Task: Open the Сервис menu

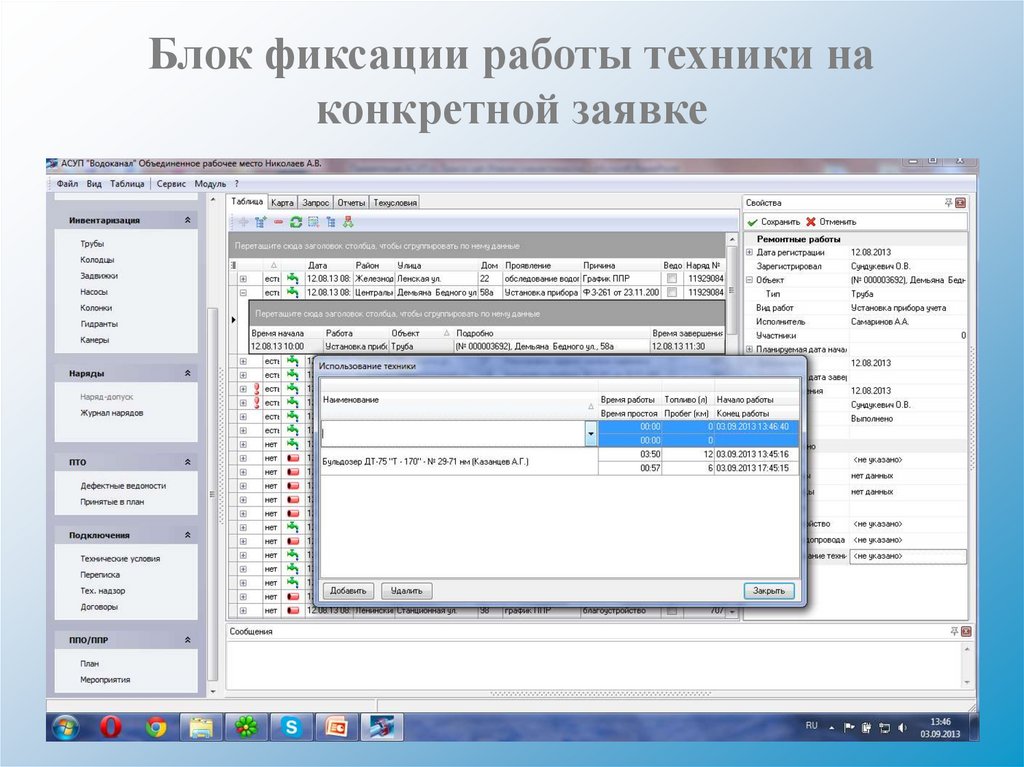Action: 171,184
